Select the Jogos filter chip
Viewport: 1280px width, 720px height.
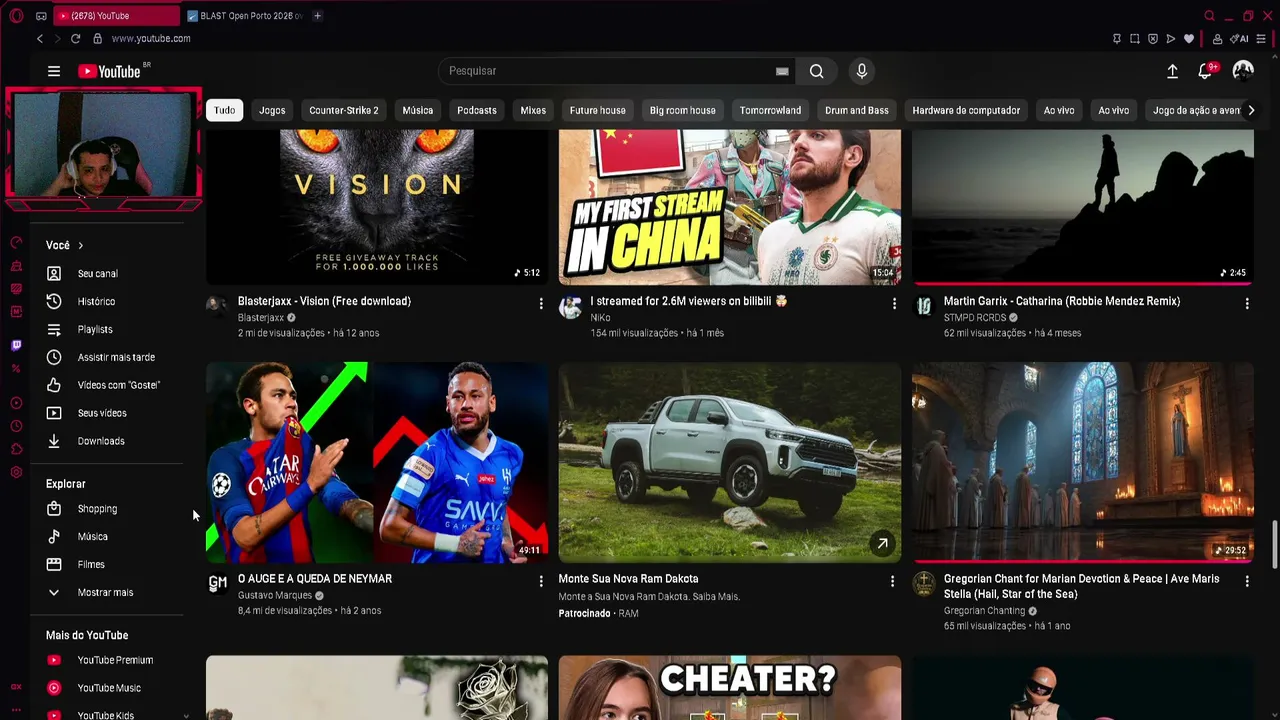[272, 110]
